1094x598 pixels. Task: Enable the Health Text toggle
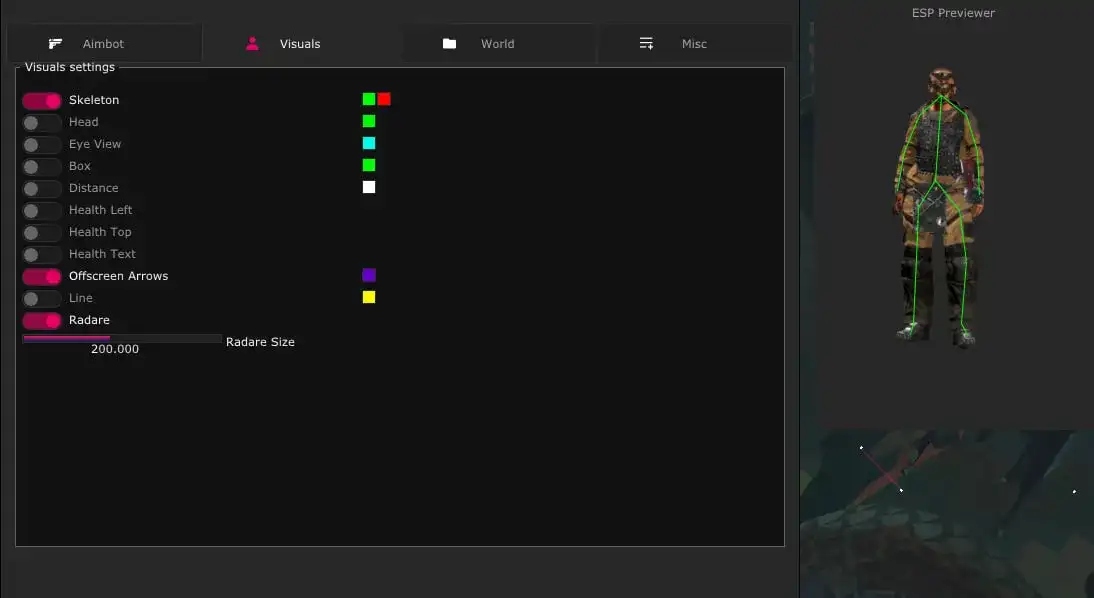41,254
